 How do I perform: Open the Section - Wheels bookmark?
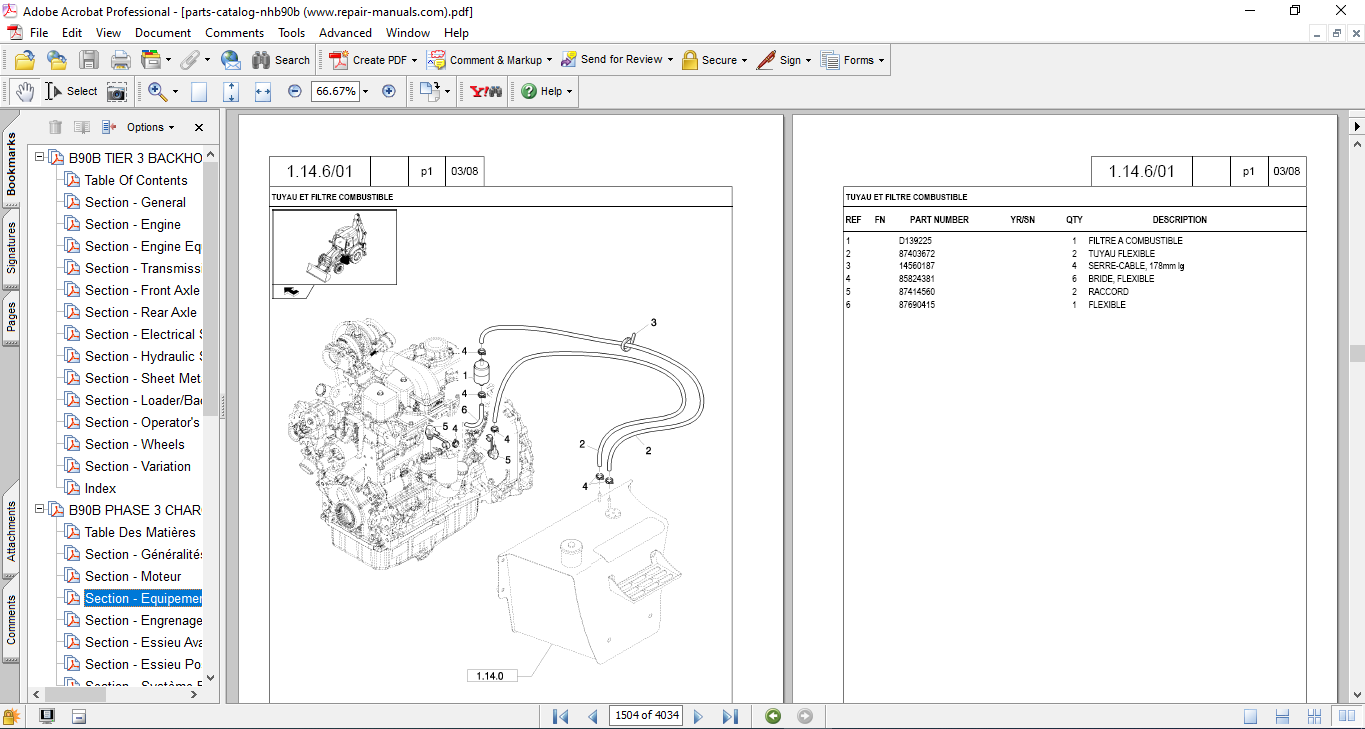[135, 444]
